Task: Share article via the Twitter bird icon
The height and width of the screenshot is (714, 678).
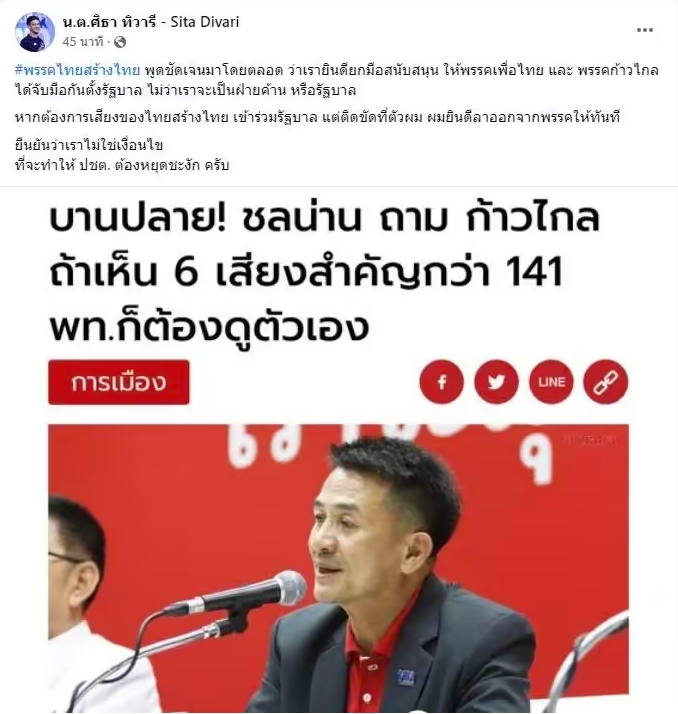Action: (x=496, y=382)
